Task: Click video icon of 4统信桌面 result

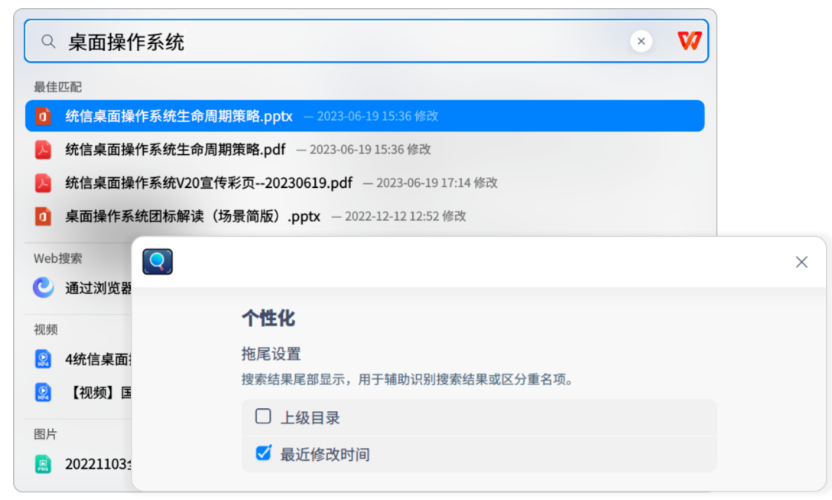Action: [43, 359]
